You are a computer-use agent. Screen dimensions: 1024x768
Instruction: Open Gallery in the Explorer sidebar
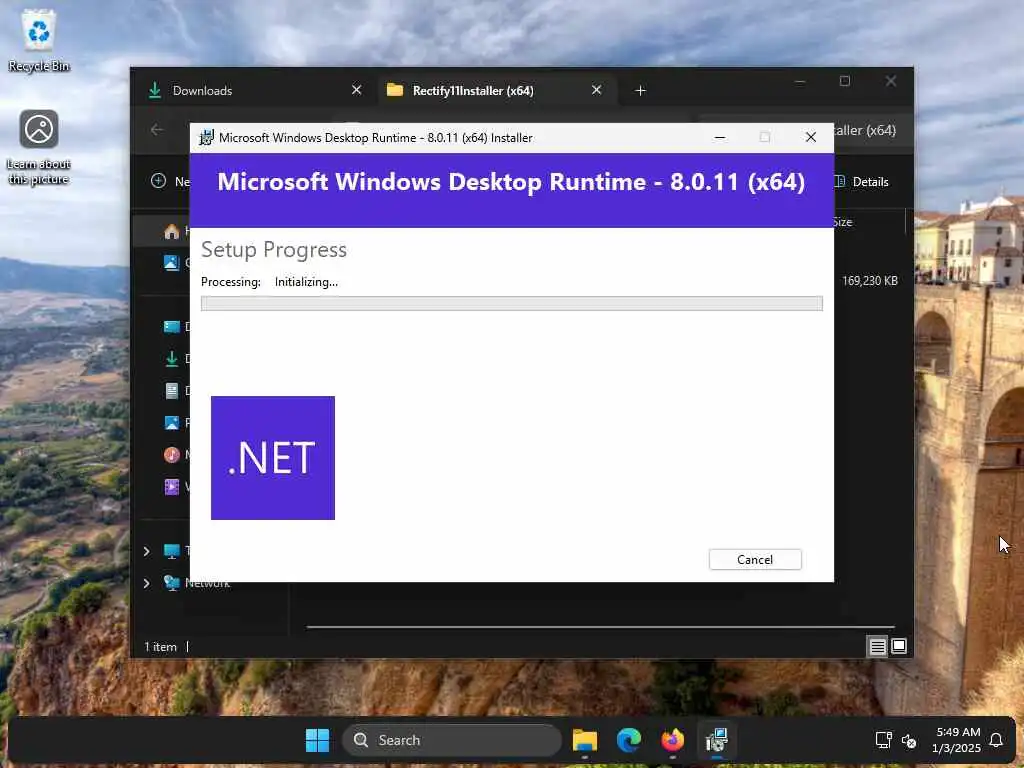click(171, 263)
